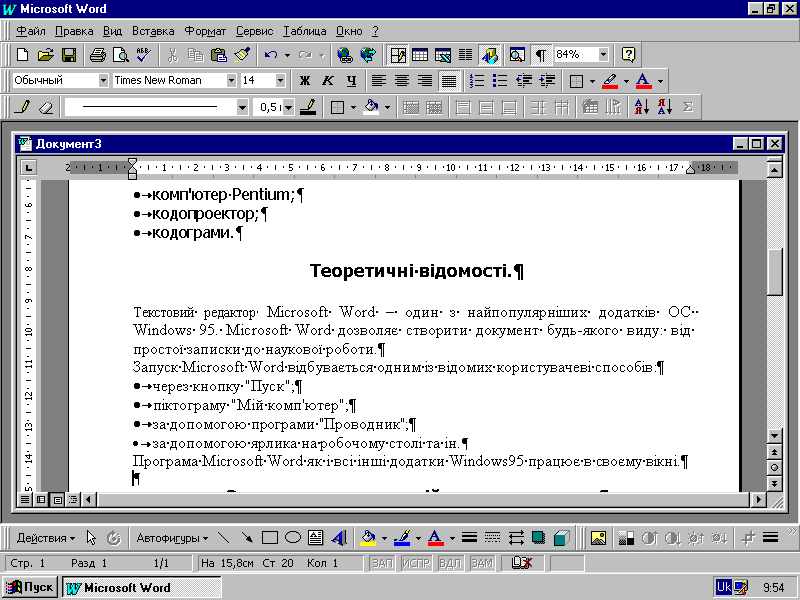
Task: Open the Таблица menu
Action: click(305, 31)
